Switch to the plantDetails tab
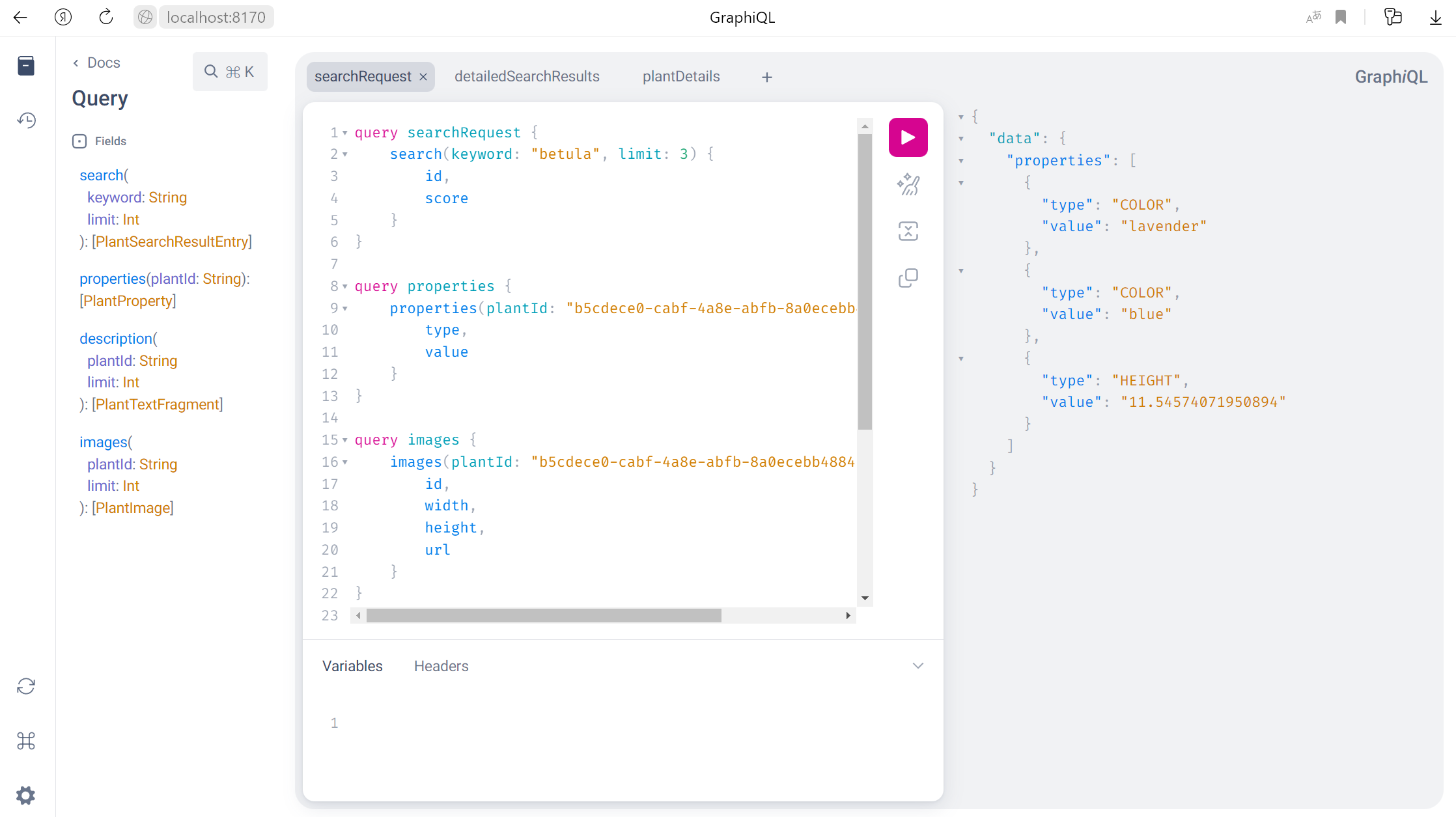1456x817 pixels. tap(681, 76)
